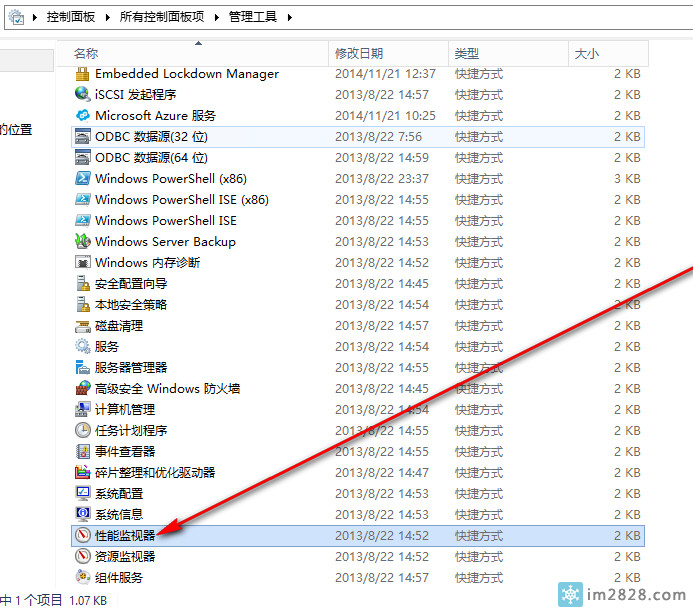693x612 pixels.
Task: Open the Windows Server Backup icon
Action: [x=82, y=241]
